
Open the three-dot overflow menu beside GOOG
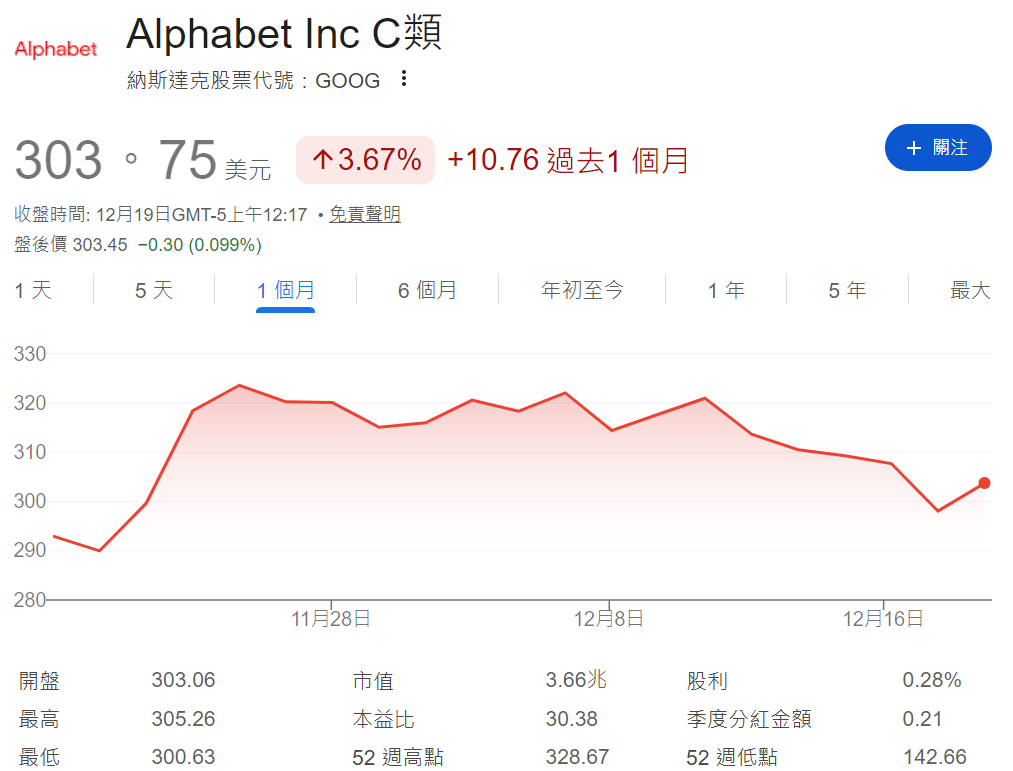tap(404, 80)
